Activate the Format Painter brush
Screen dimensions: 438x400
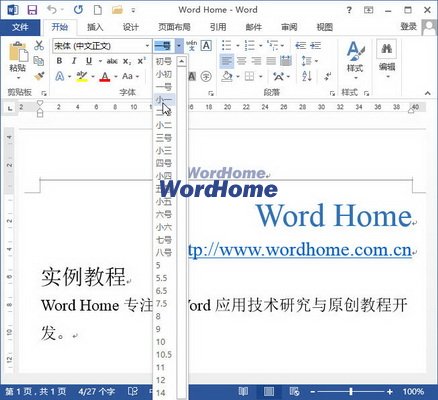pyautogui.click(x=39, y=76)
